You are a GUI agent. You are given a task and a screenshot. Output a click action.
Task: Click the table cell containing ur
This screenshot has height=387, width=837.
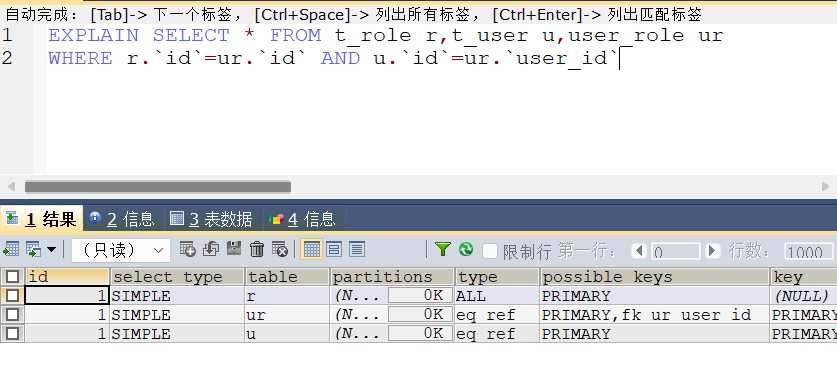[287, 315]
